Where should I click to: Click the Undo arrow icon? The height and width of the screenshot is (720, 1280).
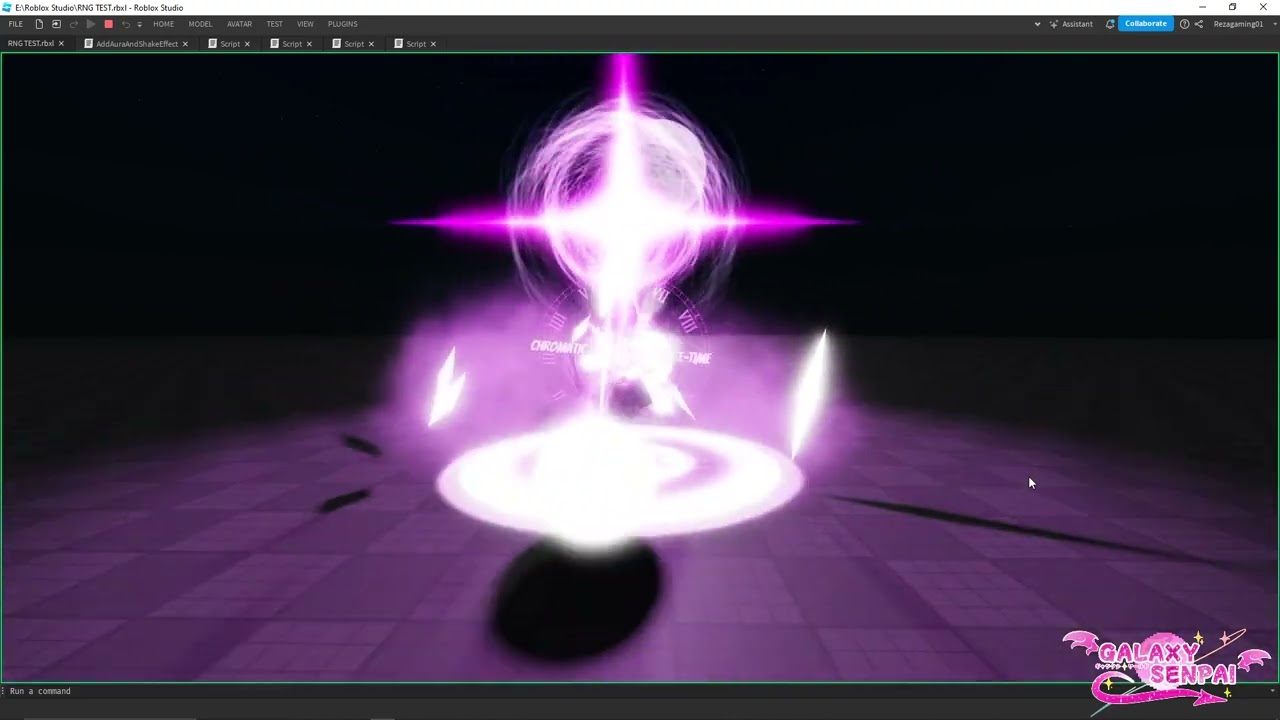coord(126,24)
